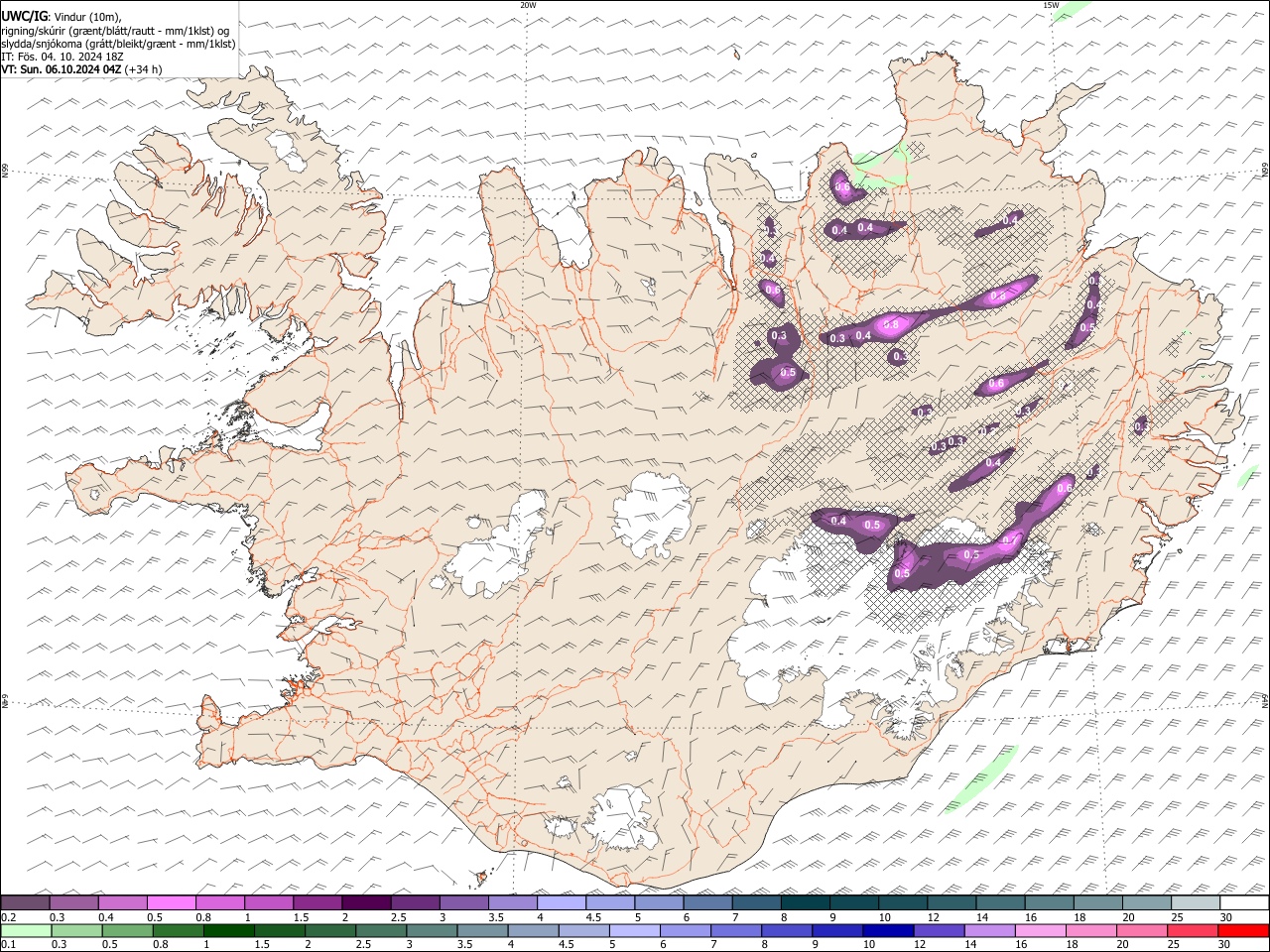Pick the 0.8 snow scale swatch
Screen dimensions: 1270x952
tap(219, 903)
